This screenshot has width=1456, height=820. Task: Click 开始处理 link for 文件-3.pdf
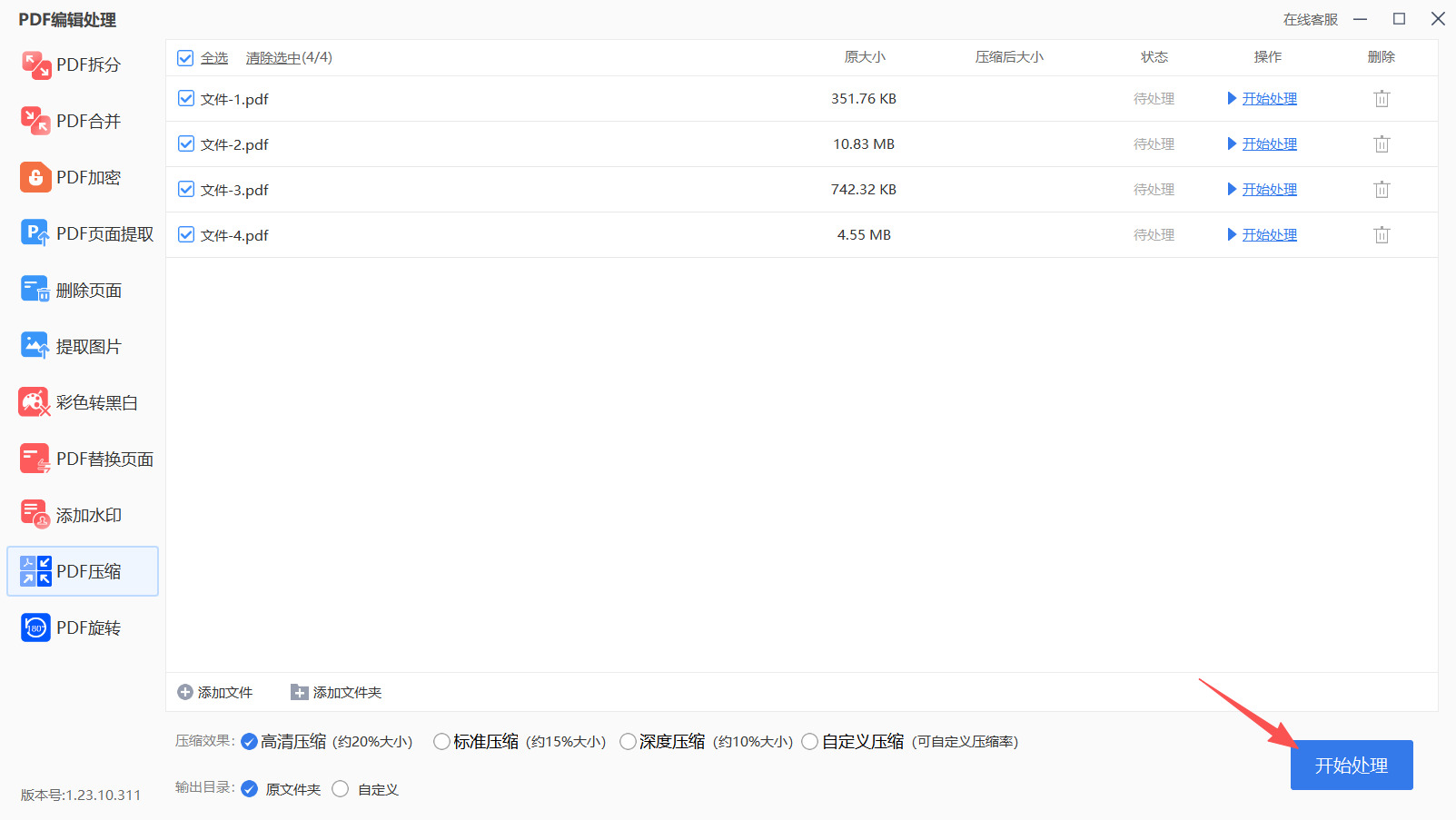[x=1270, y=190]
